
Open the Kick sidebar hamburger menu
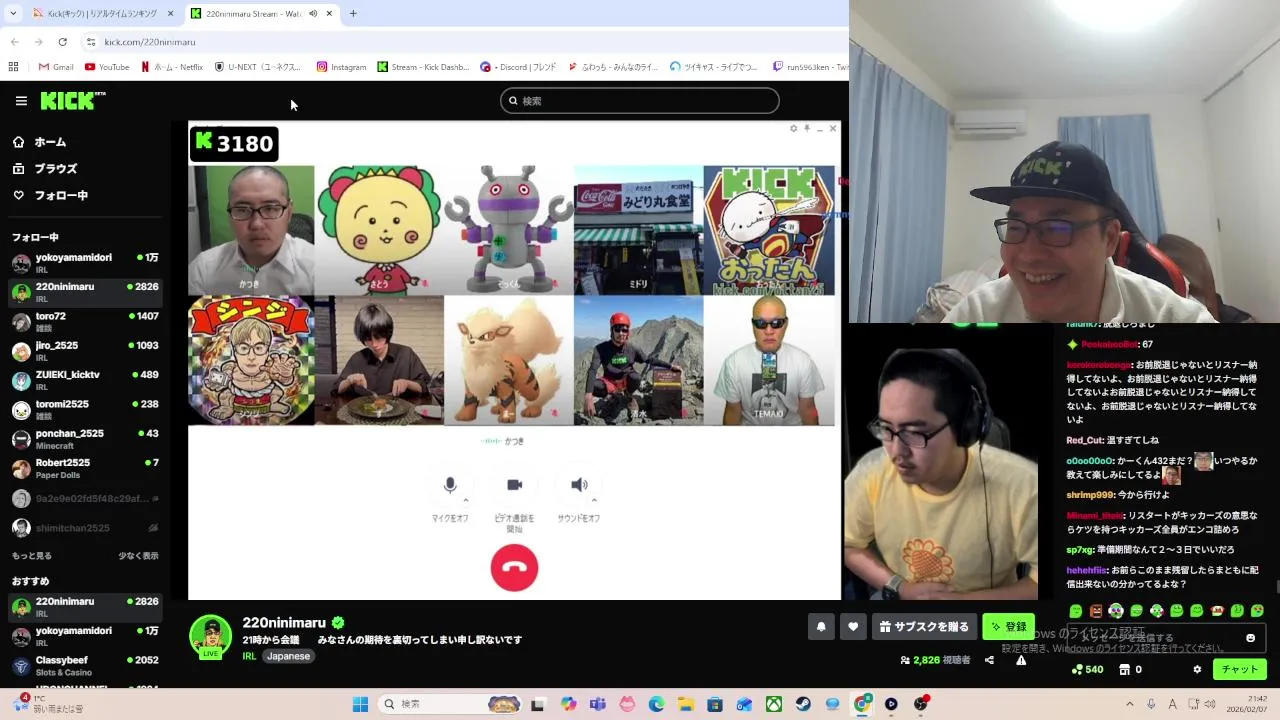coord(21,101)
